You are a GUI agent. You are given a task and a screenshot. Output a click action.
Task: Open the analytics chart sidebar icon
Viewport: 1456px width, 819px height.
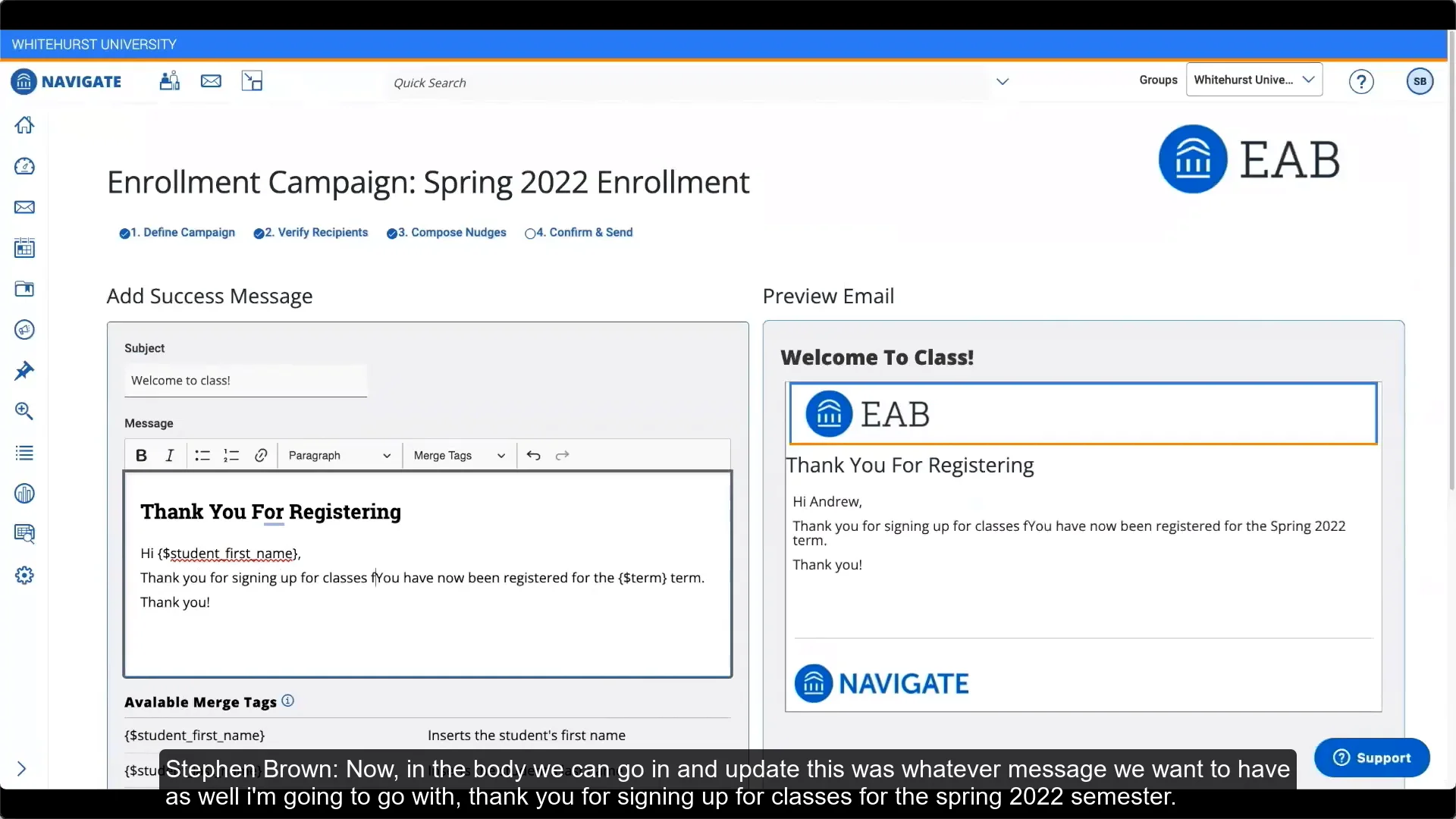(24, 494)
